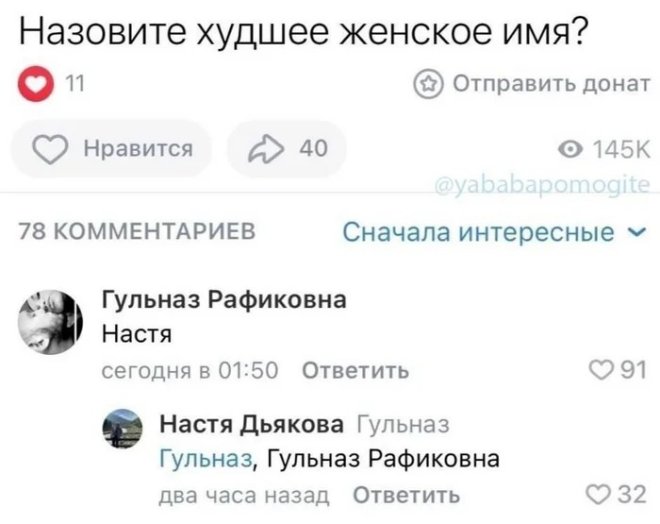Viewport: 660px width, 524px height.
Task: Open Гульназ Рафиковна's profile name
Action: point(225,300)
